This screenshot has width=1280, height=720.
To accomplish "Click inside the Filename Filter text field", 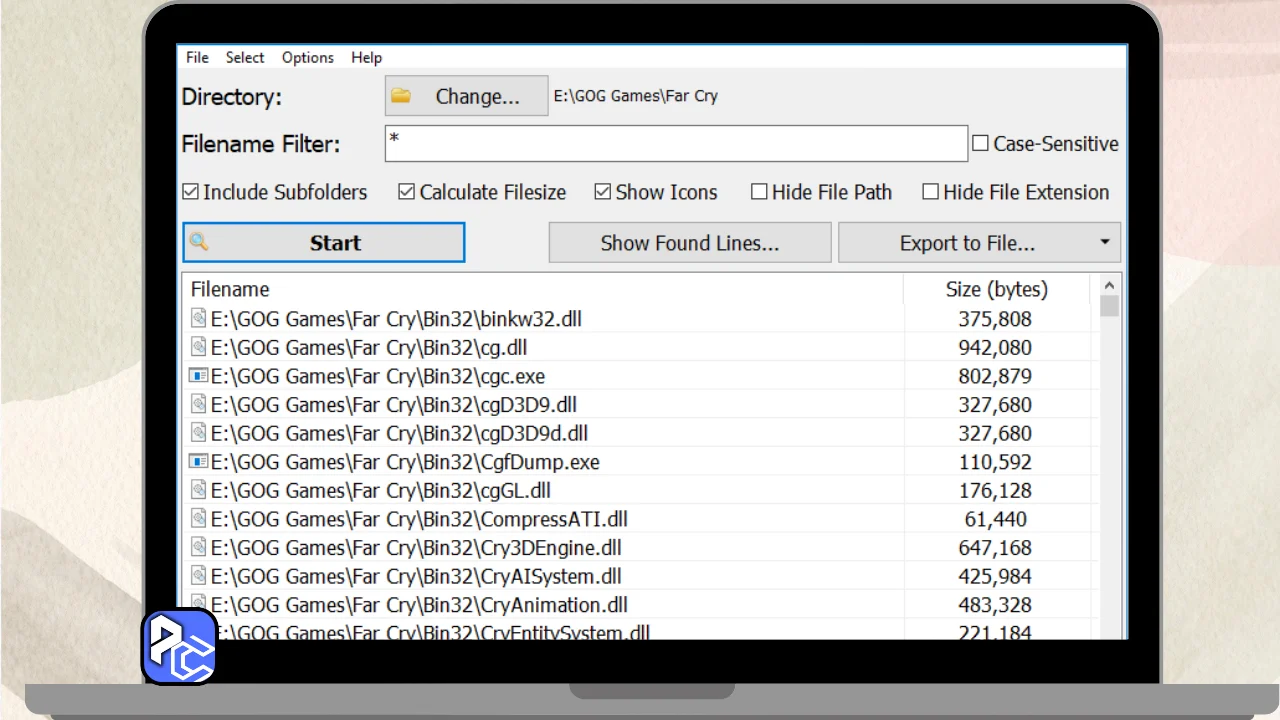I will coord(675,144).
